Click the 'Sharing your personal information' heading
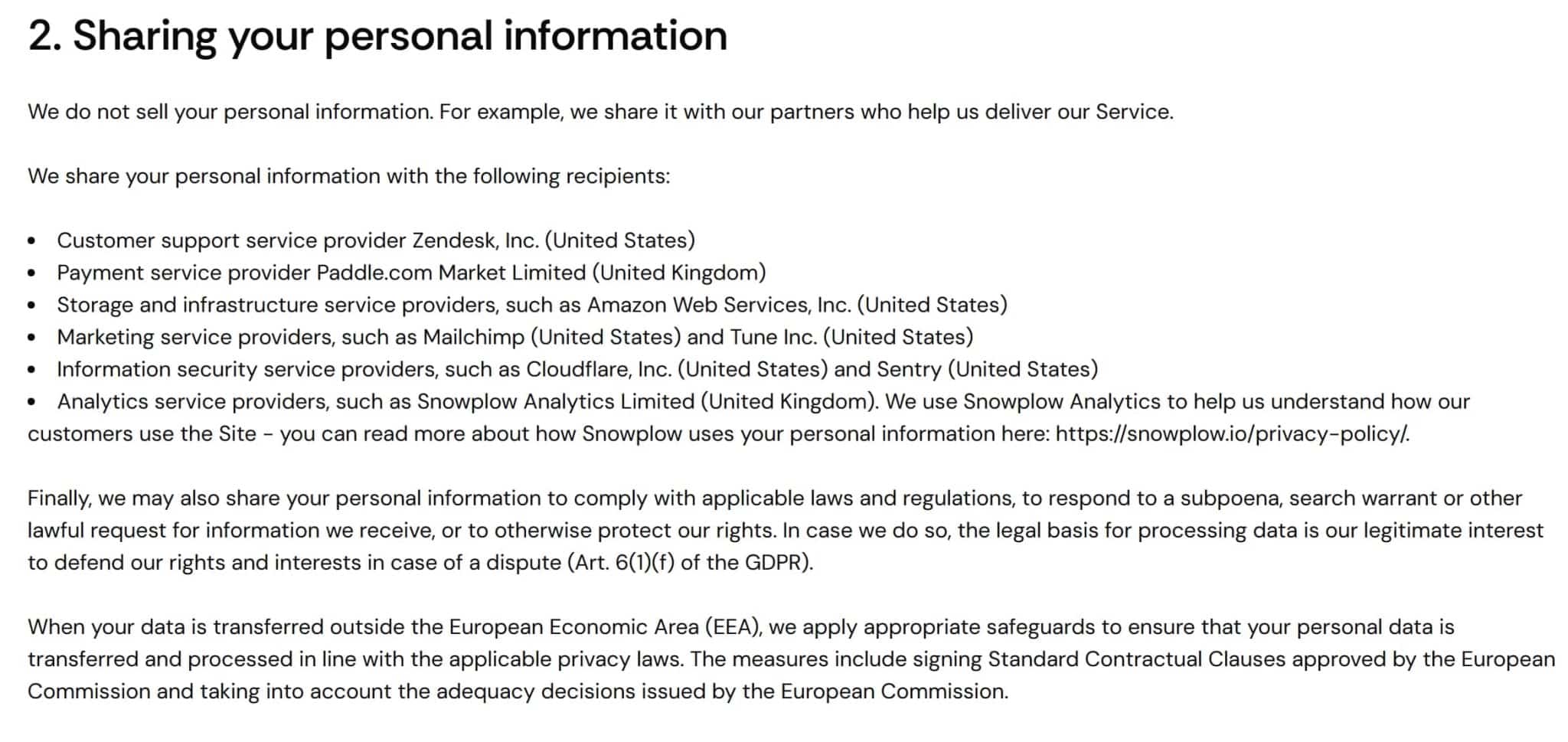The image size is (1568, 742). point(377,36)
